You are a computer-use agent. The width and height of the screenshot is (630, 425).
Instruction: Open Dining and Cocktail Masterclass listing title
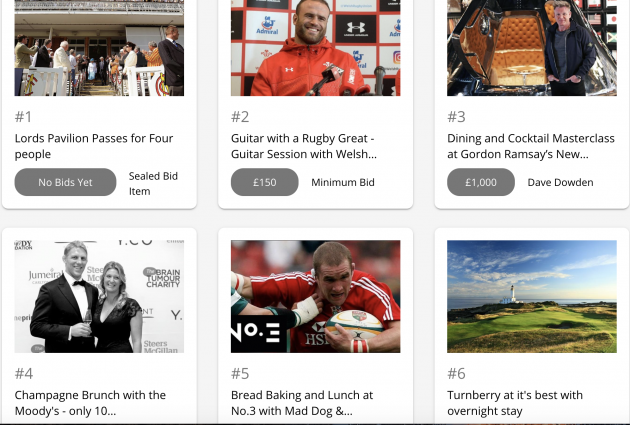pyautogui.click(x=531, y=146)
